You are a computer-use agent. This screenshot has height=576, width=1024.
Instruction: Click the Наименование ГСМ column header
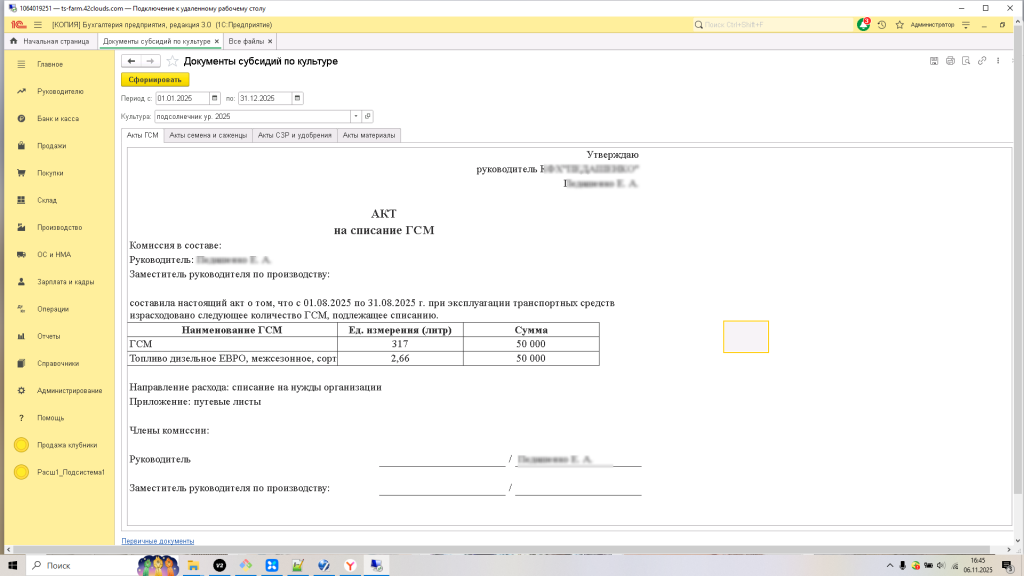tap(232, 330)
